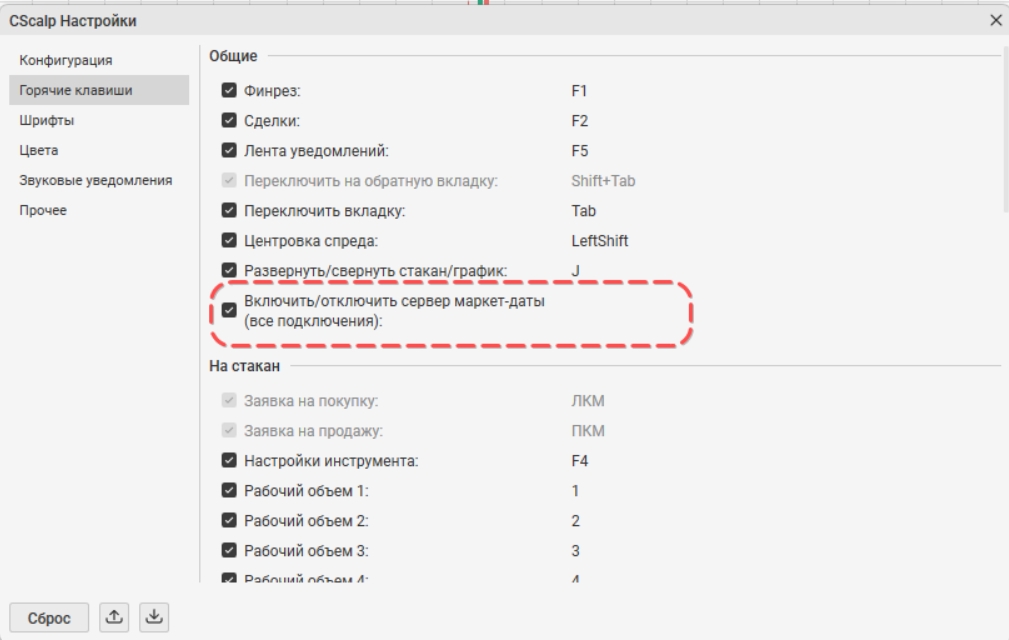Uncheck the Финрез hotkey checkbox
Image resolution: width=1009 pixels, height=640 pixels.
[229, 90]
